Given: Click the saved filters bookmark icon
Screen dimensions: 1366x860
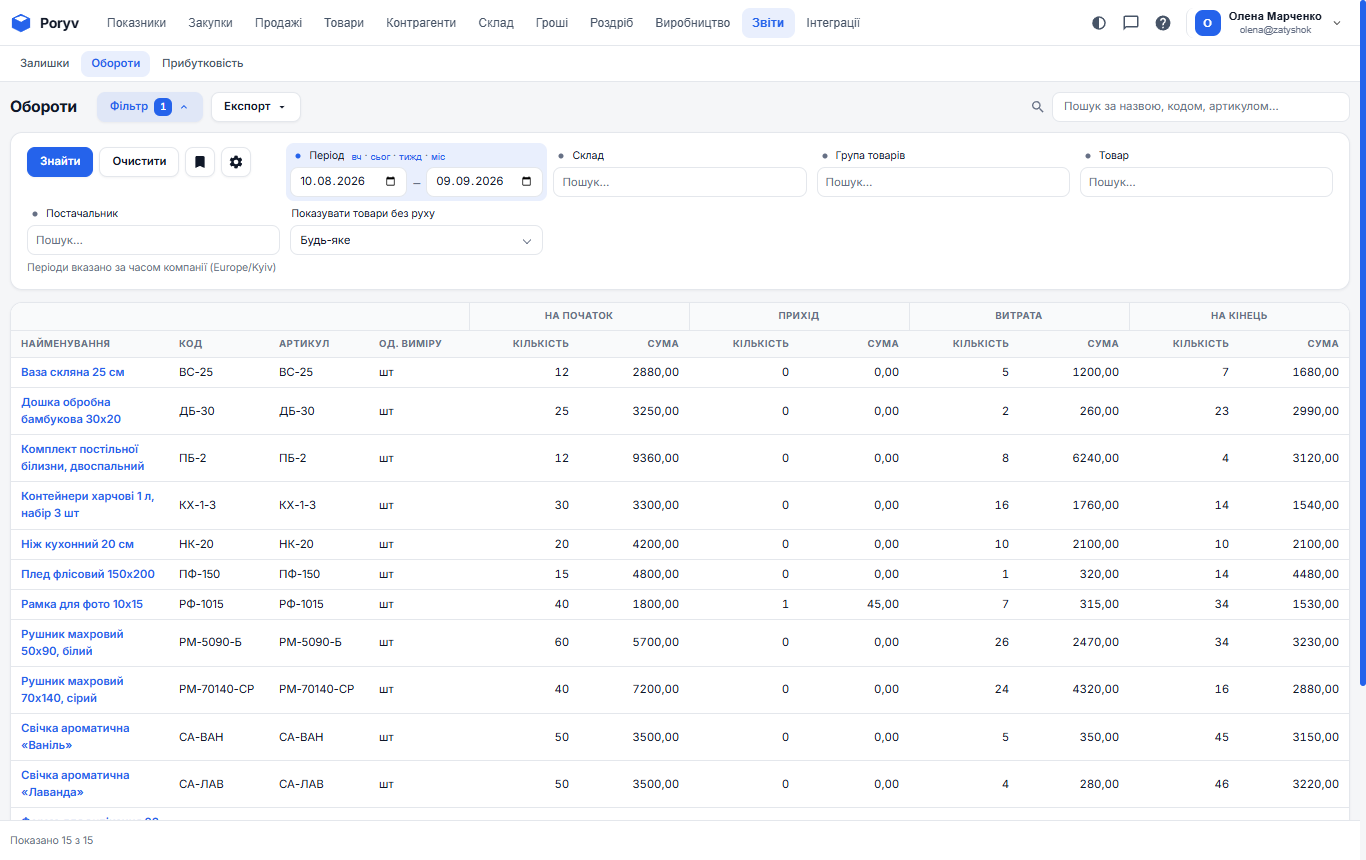Looking at the screenshot, I should point(200,162).
